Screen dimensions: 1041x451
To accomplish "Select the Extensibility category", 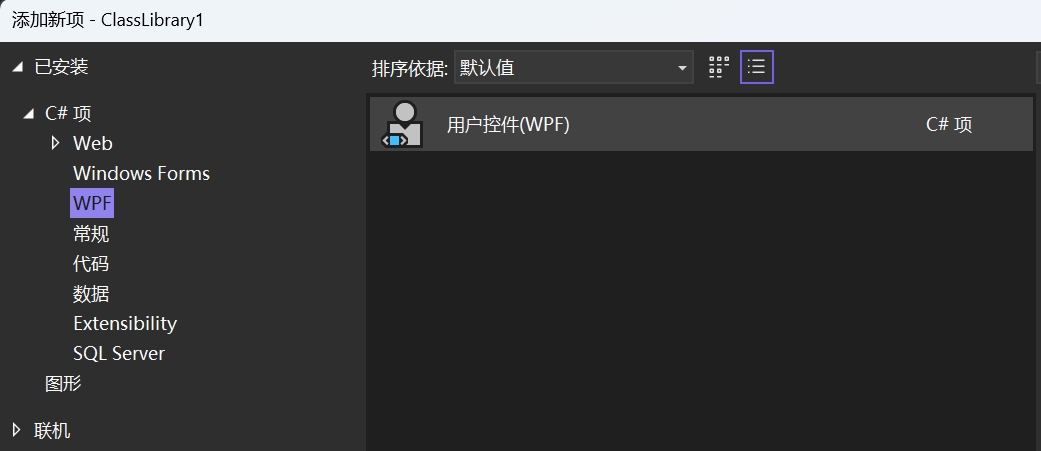I will 125,323.
